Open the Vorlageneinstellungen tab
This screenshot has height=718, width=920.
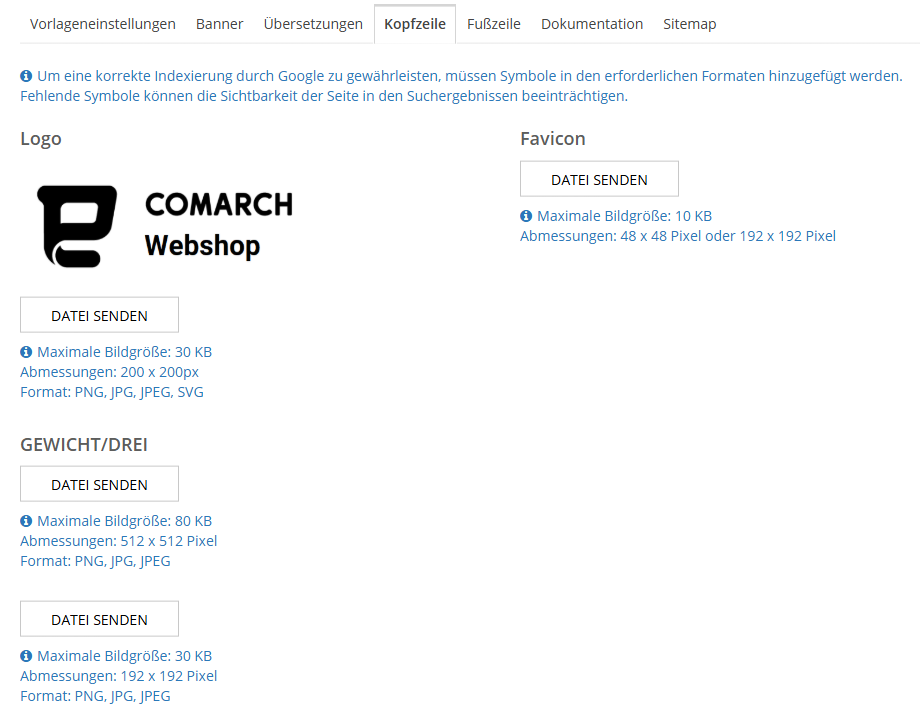(x=103, y=24)
